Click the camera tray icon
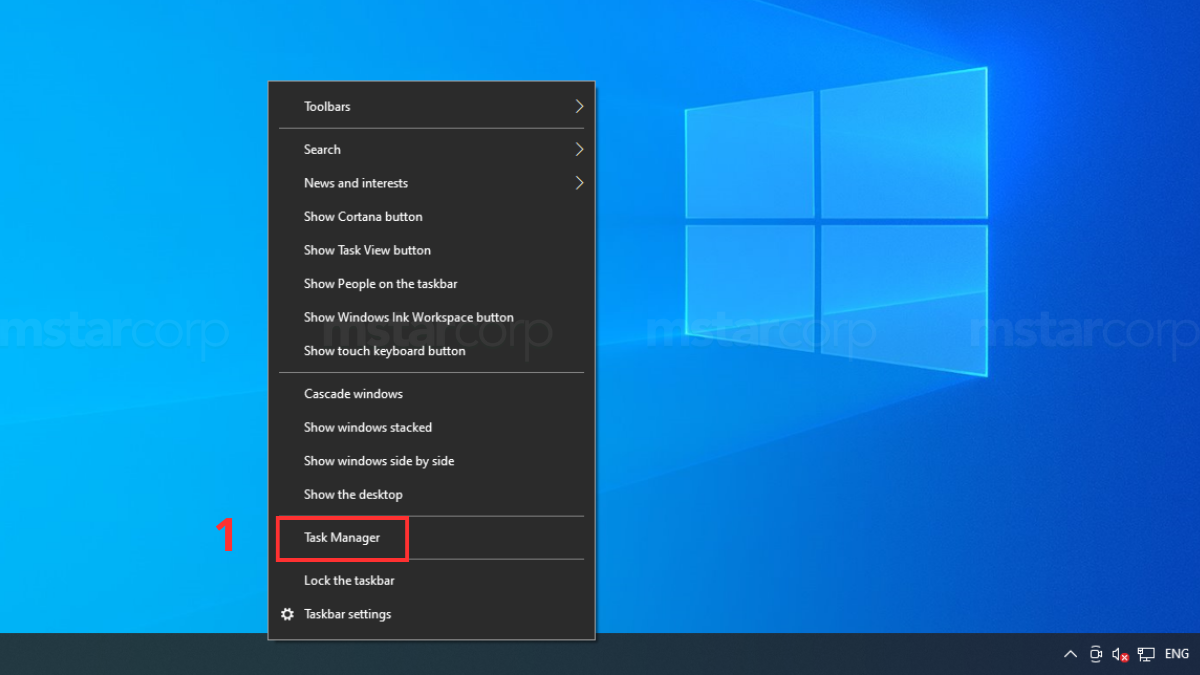Image resolution: width=1200 pixels, height=675 pixels. click(x=1096, y=654)
